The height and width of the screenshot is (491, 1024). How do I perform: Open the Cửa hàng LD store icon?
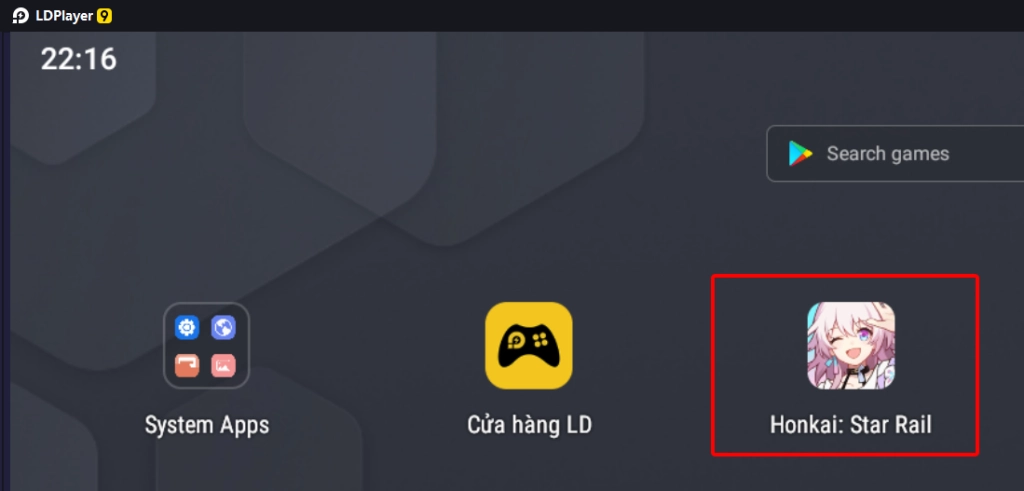(529, 345)
